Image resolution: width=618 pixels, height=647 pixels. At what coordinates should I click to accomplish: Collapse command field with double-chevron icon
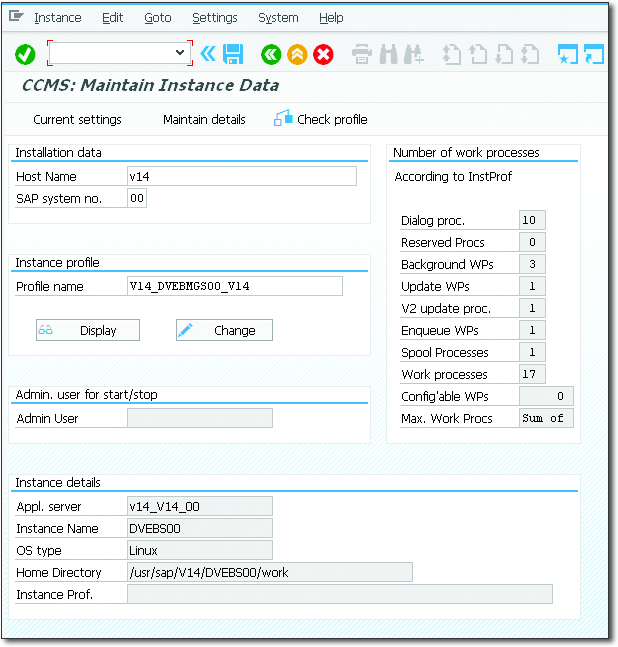[208, 54]
